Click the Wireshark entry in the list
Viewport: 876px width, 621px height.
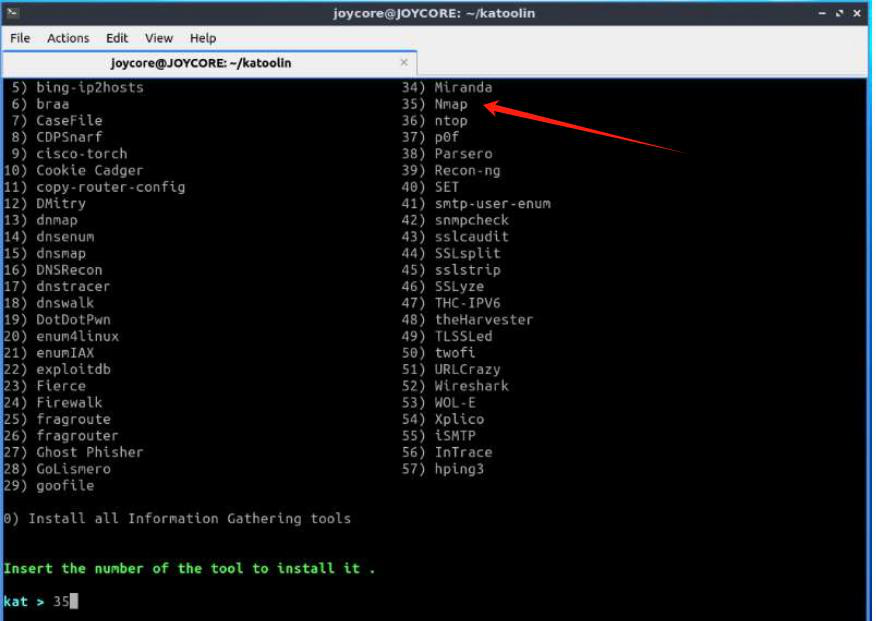471,386
